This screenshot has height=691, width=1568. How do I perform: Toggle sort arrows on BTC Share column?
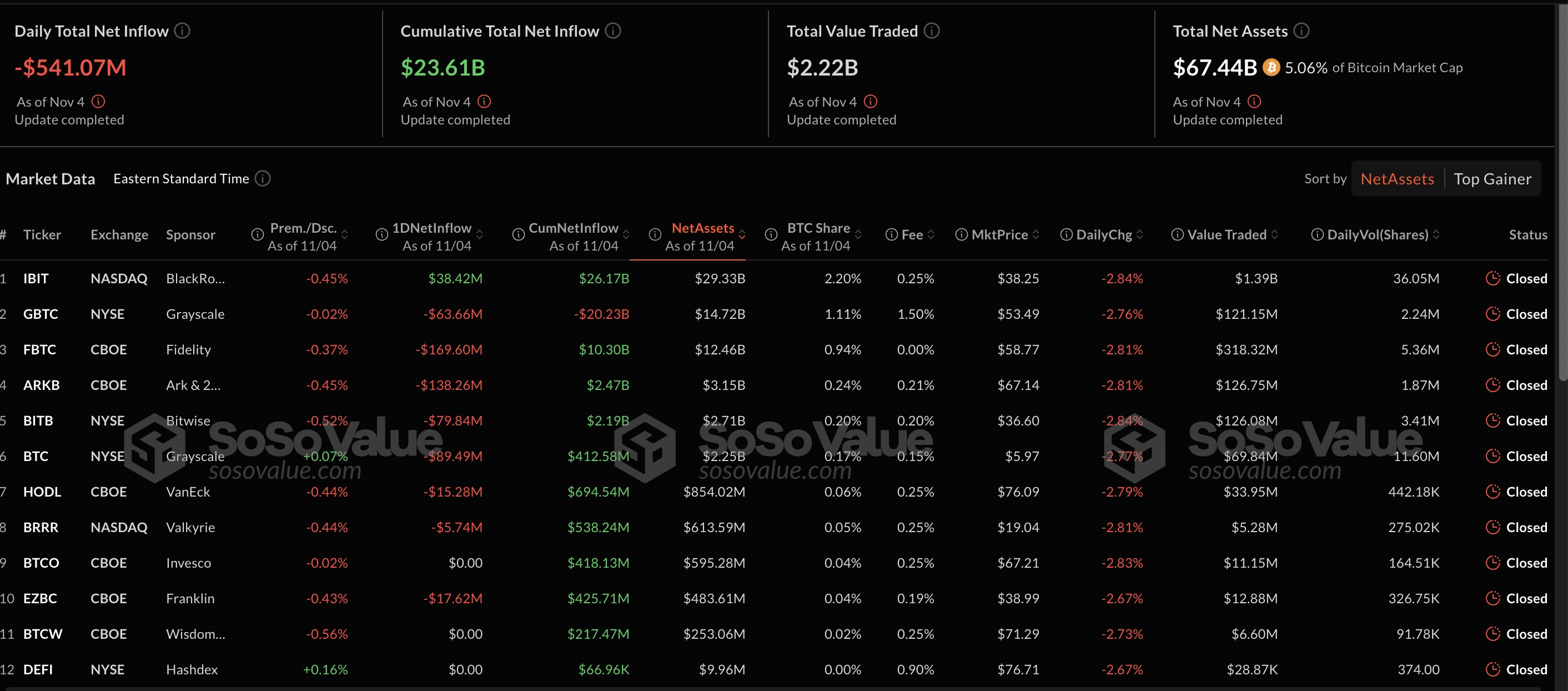tap(858, 235)
